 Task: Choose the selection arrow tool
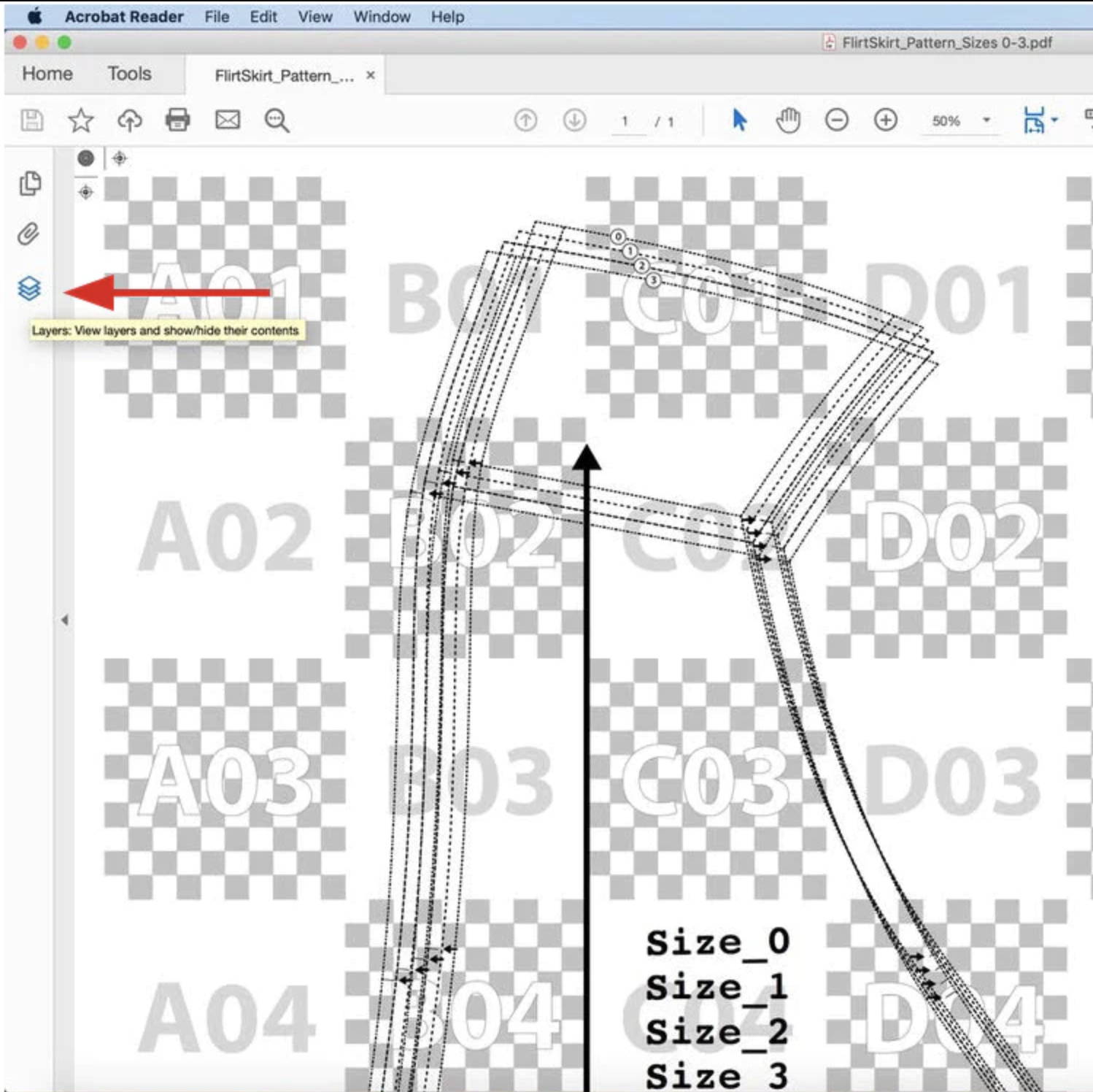coord(739,120)
